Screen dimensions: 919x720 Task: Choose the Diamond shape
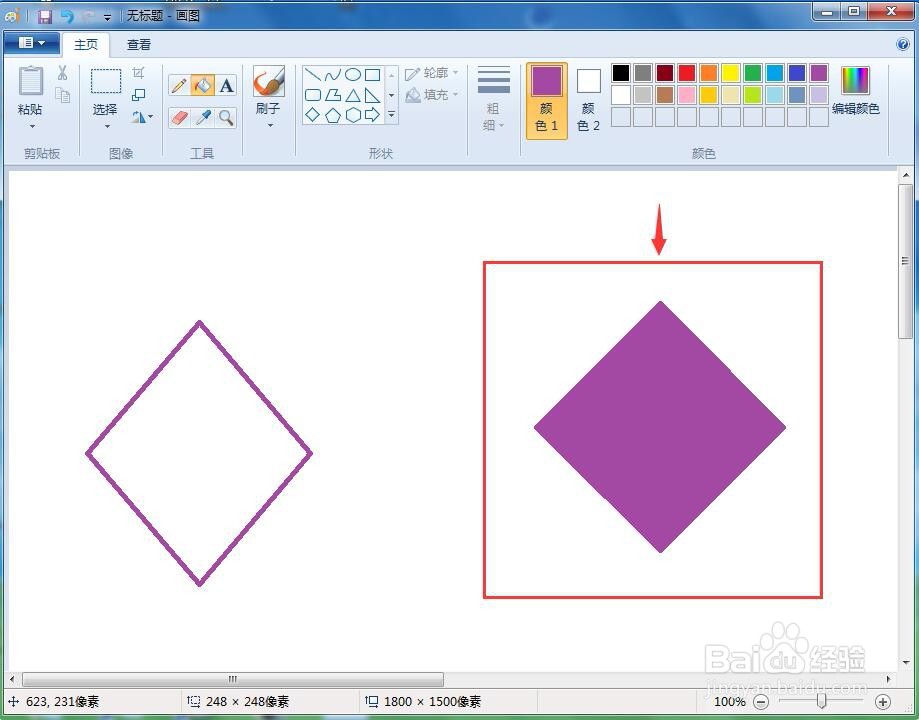click(x=313, y=115)
